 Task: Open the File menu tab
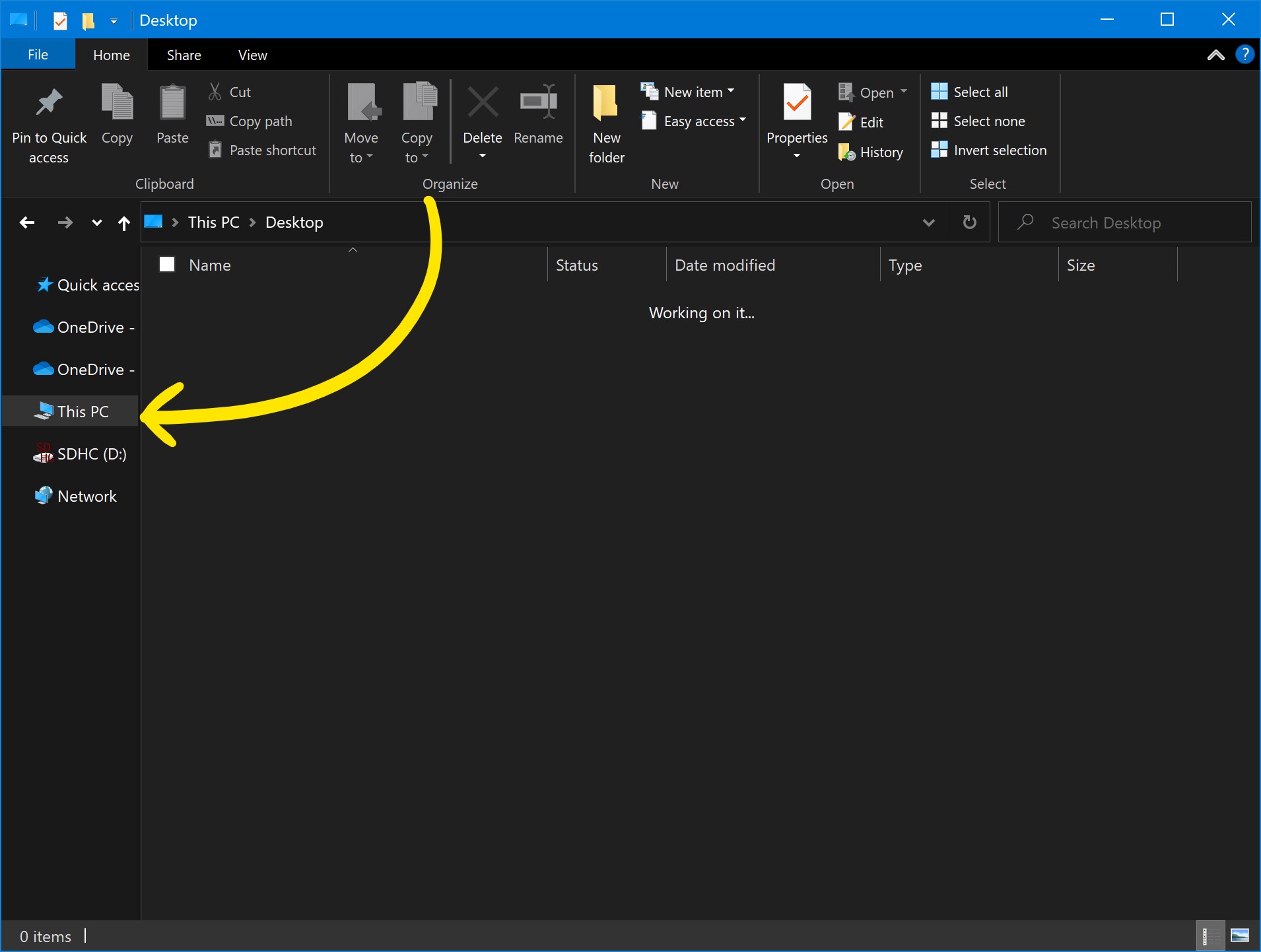point(38,55)
